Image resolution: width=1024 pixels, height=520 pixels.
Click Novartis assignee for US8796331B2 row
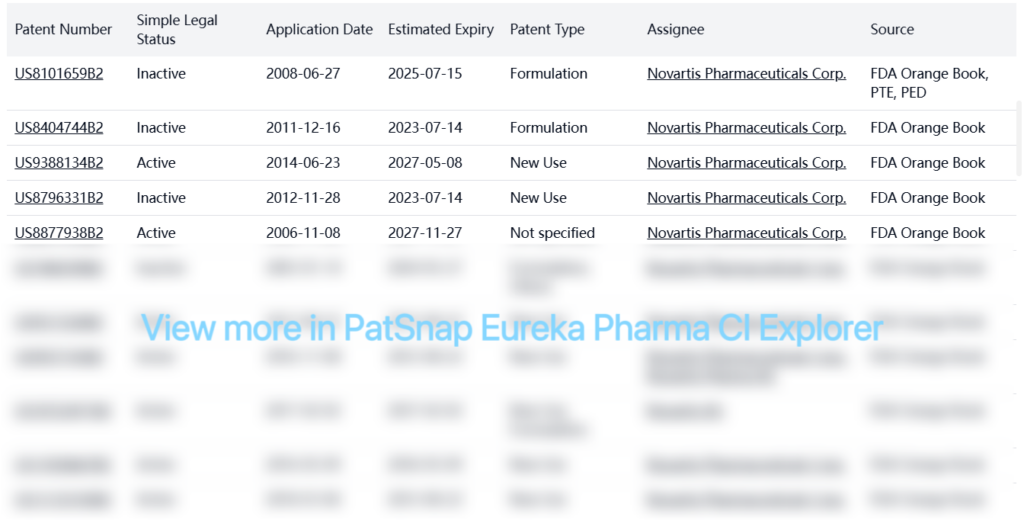point(746,198)
